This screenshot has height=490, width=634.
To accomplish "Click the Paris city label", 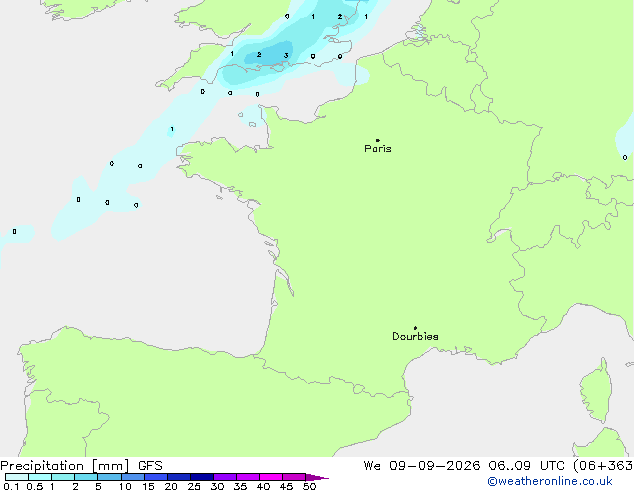I will point(378,149).
